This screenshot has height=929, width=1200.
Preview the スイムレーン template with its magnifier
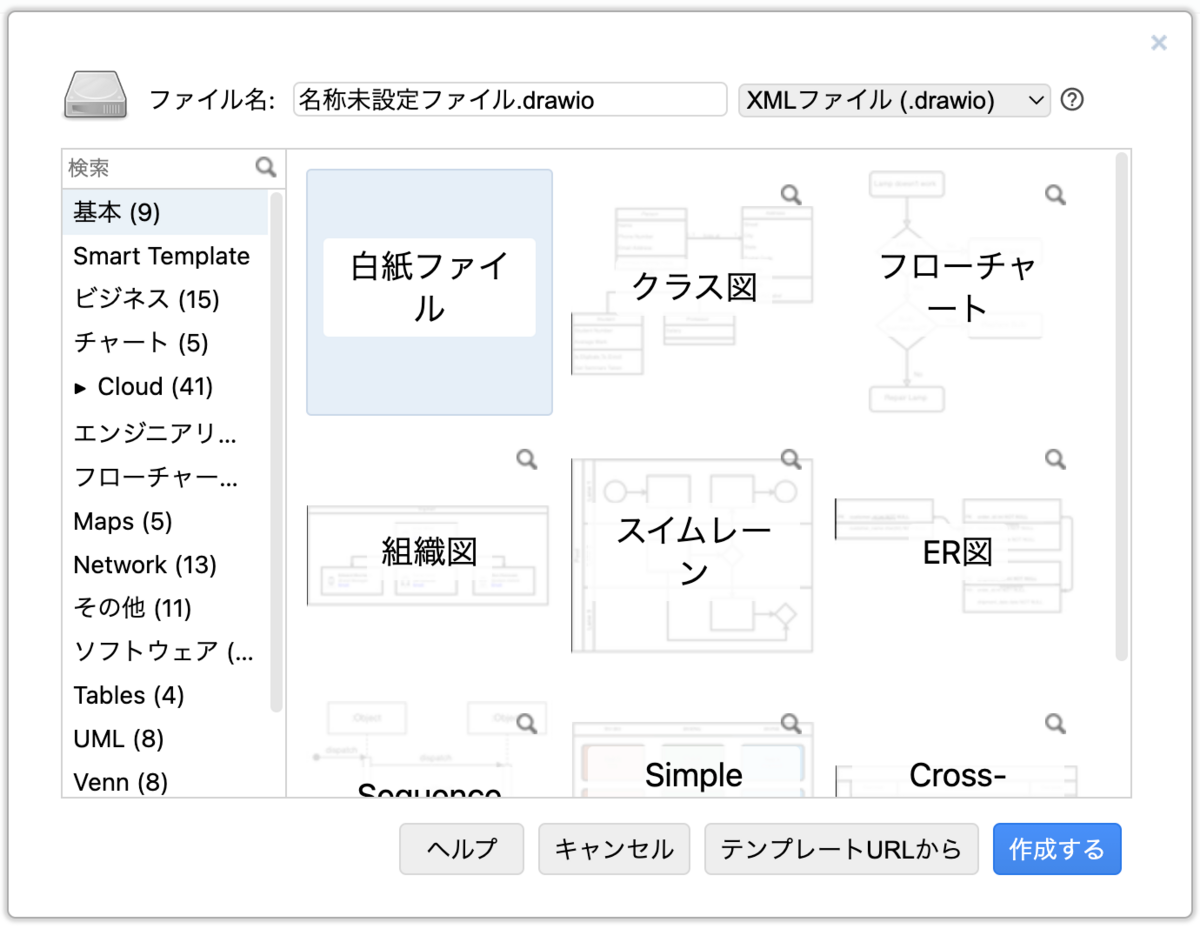pyautogui.click(x=792, y=459)
